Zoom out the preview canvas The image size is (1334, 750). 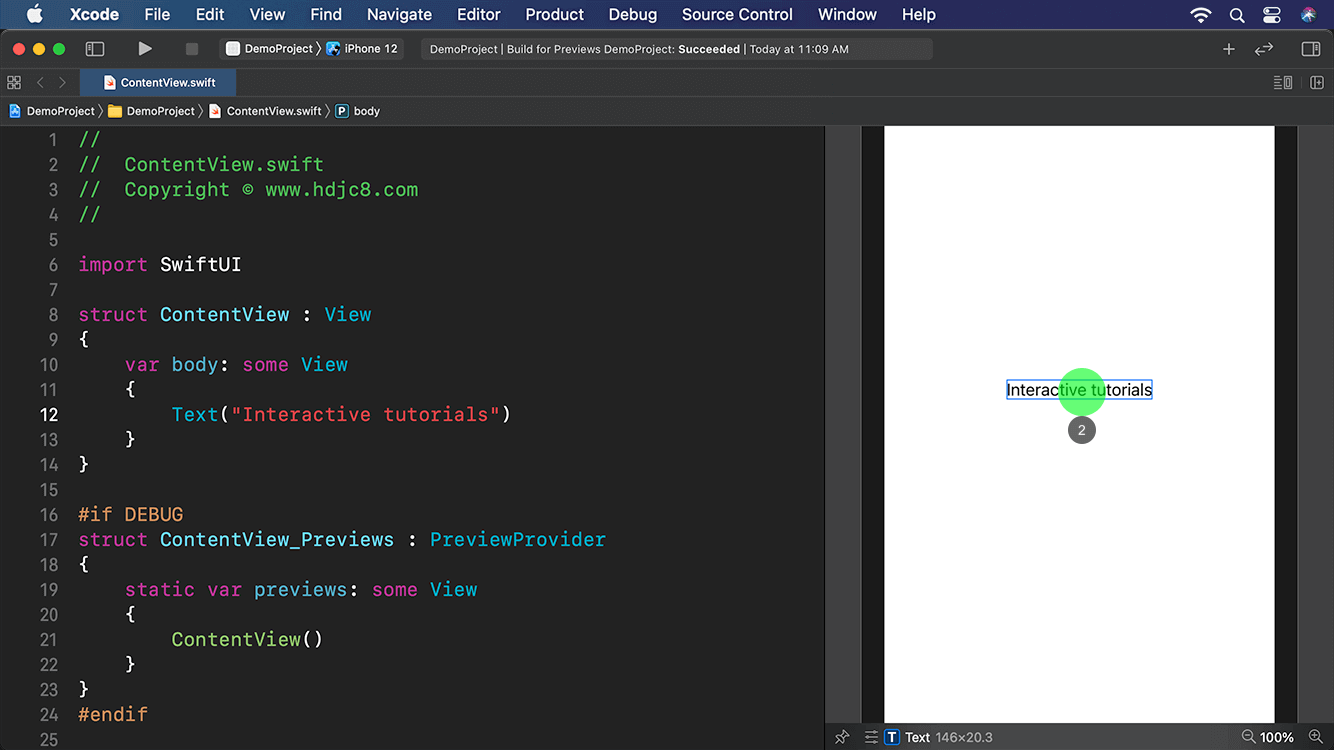(x=1248, y=737)
